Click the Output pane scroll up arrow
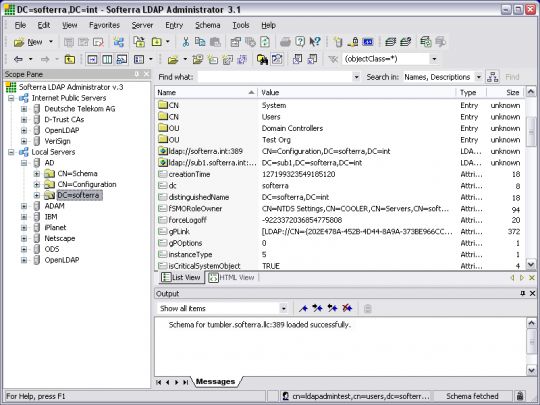The image size is (540, 405). coord(531,323)
